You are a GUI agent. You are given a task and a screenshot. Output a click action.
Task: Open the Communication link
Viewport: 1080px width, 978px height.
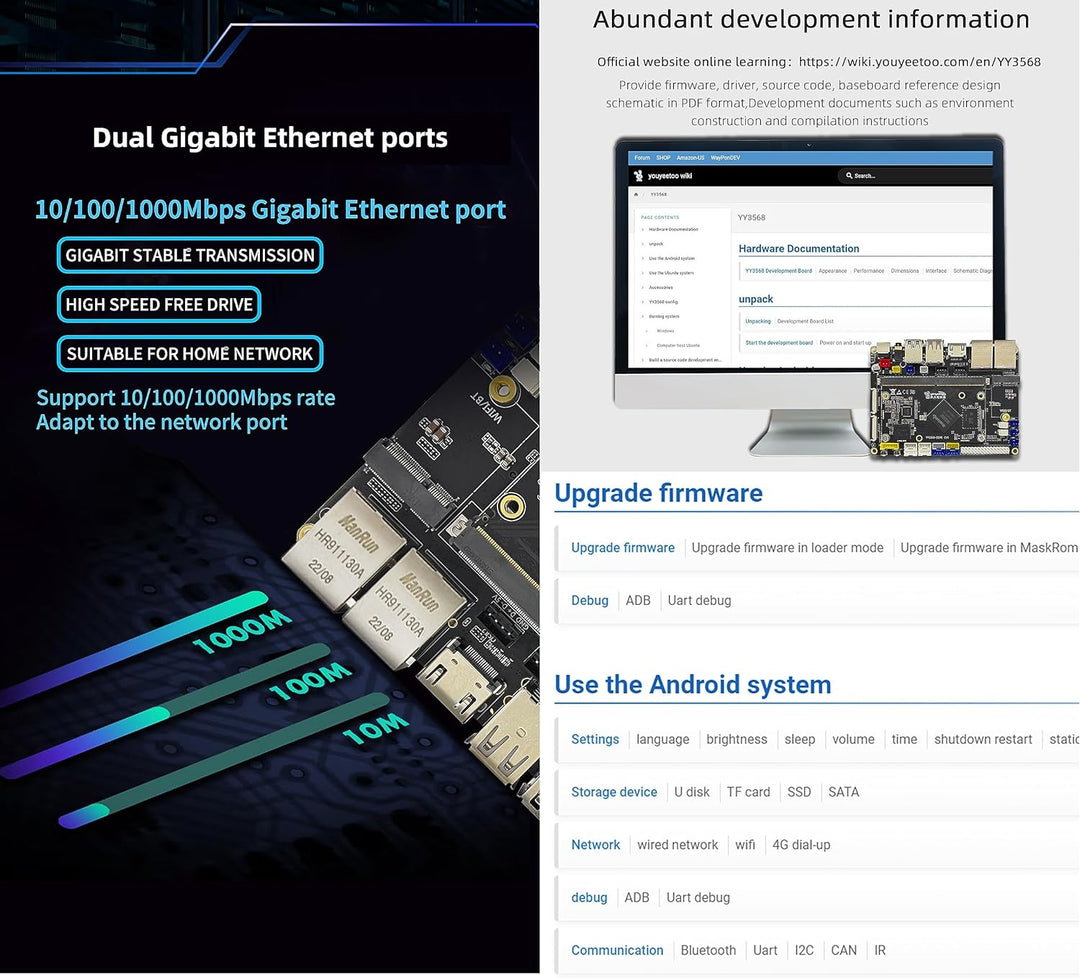pos(617,950)
